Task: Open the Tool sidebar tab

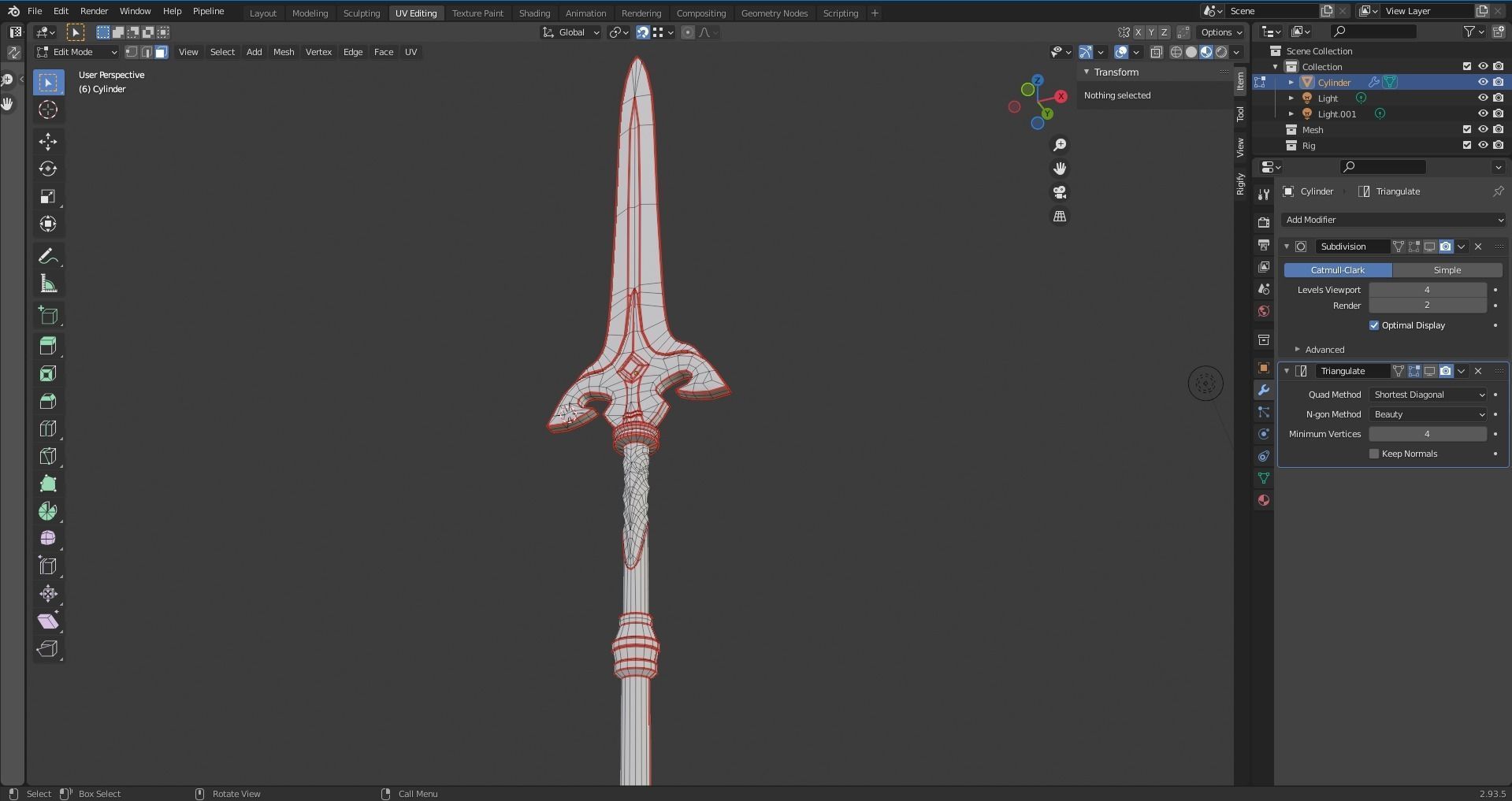Action: [1240, 114]
